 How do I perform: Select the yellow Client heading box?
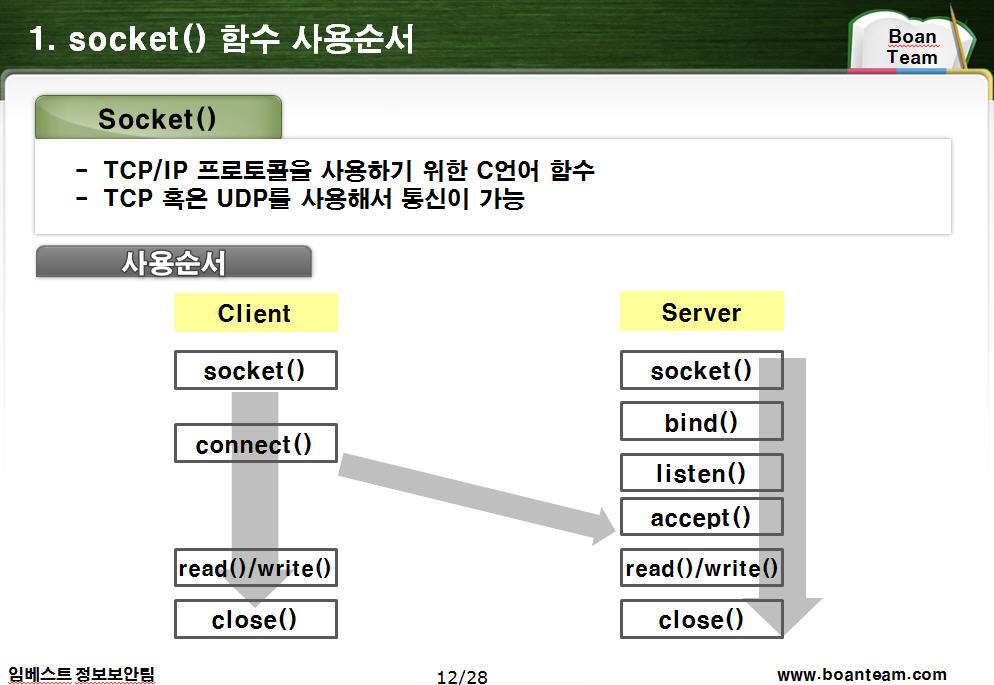pyautogui.click(x=255, y=312)
